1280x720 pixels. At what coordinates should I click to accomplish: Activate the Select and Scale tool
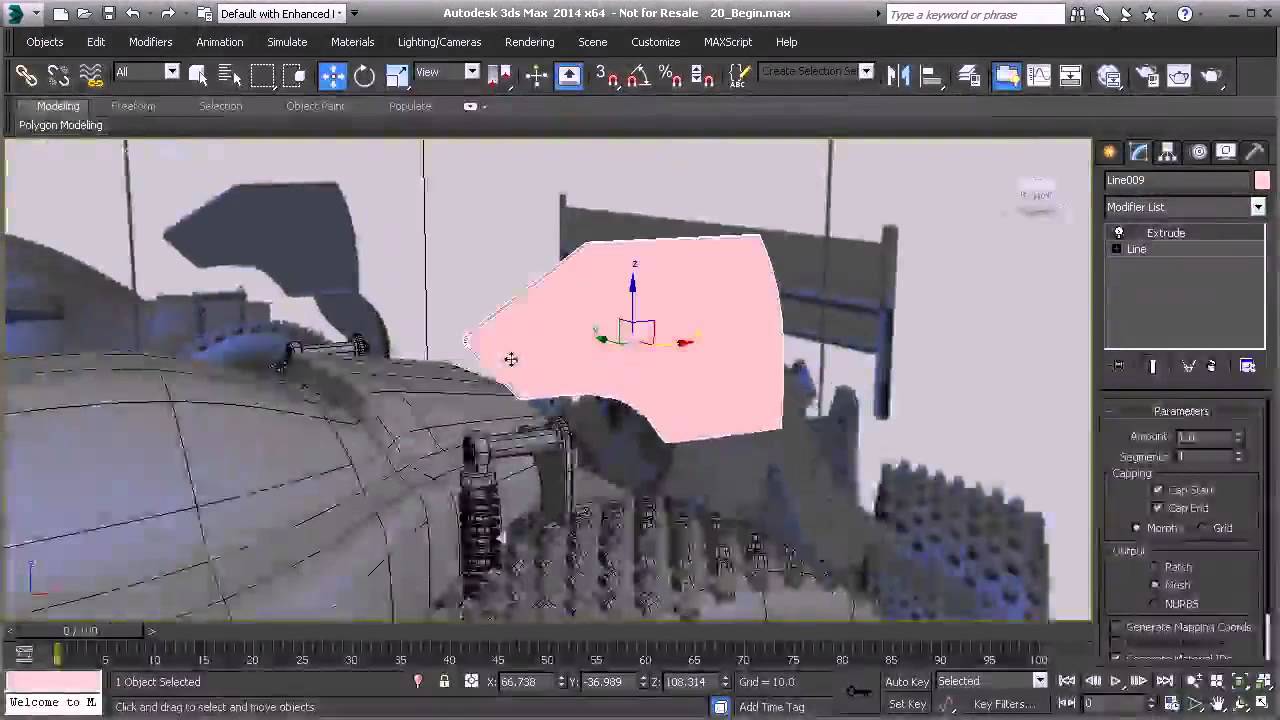pos(397,75)
